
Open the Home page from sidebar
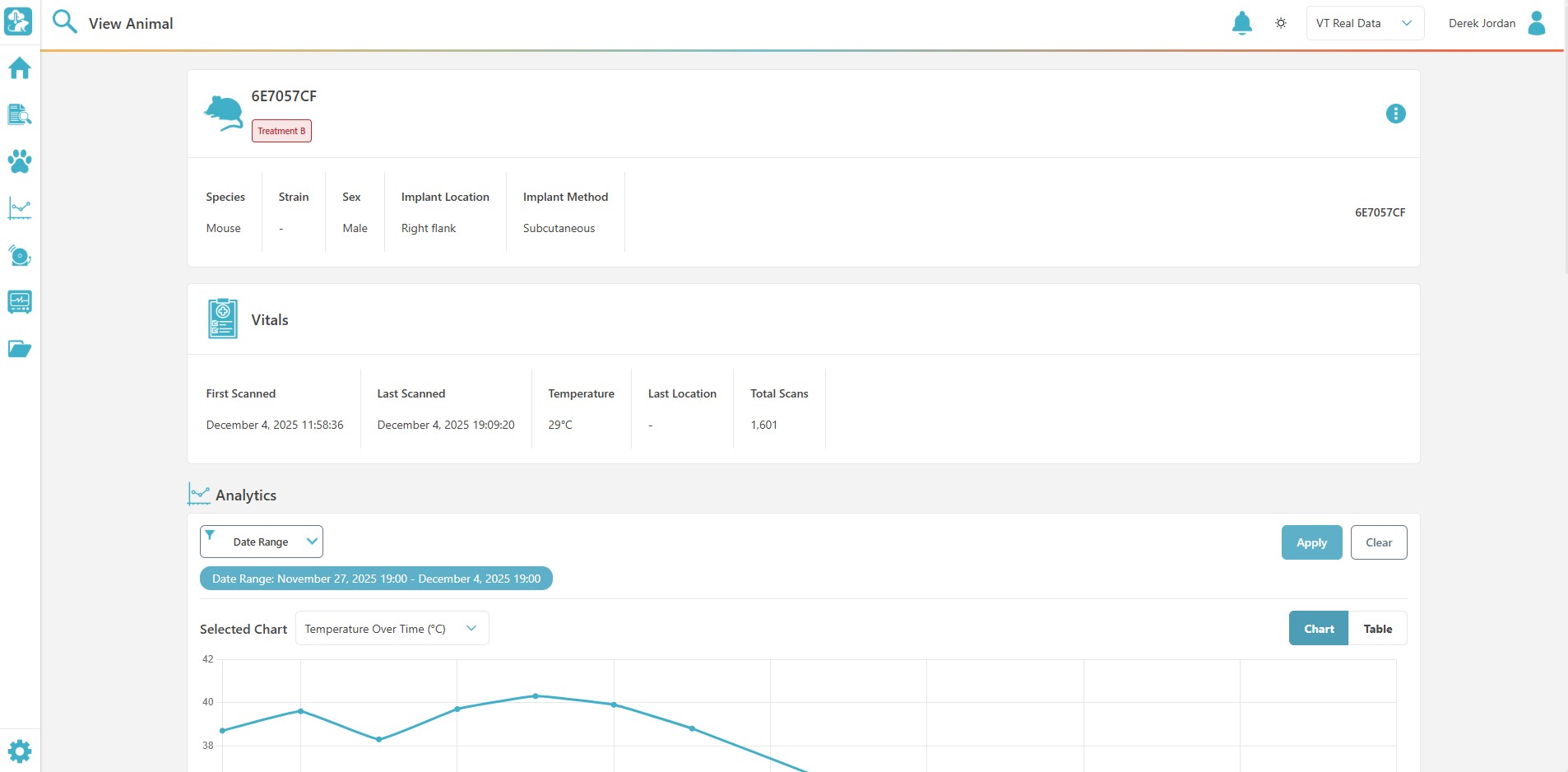(20, 67)
